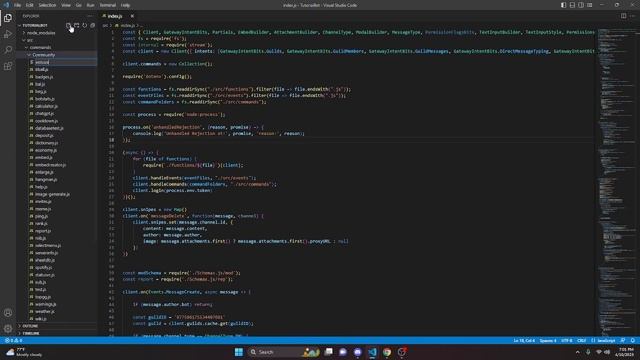Open the Search view in activity bar
Viewport: 640px width, 360px height.
(x=8, y=50)
